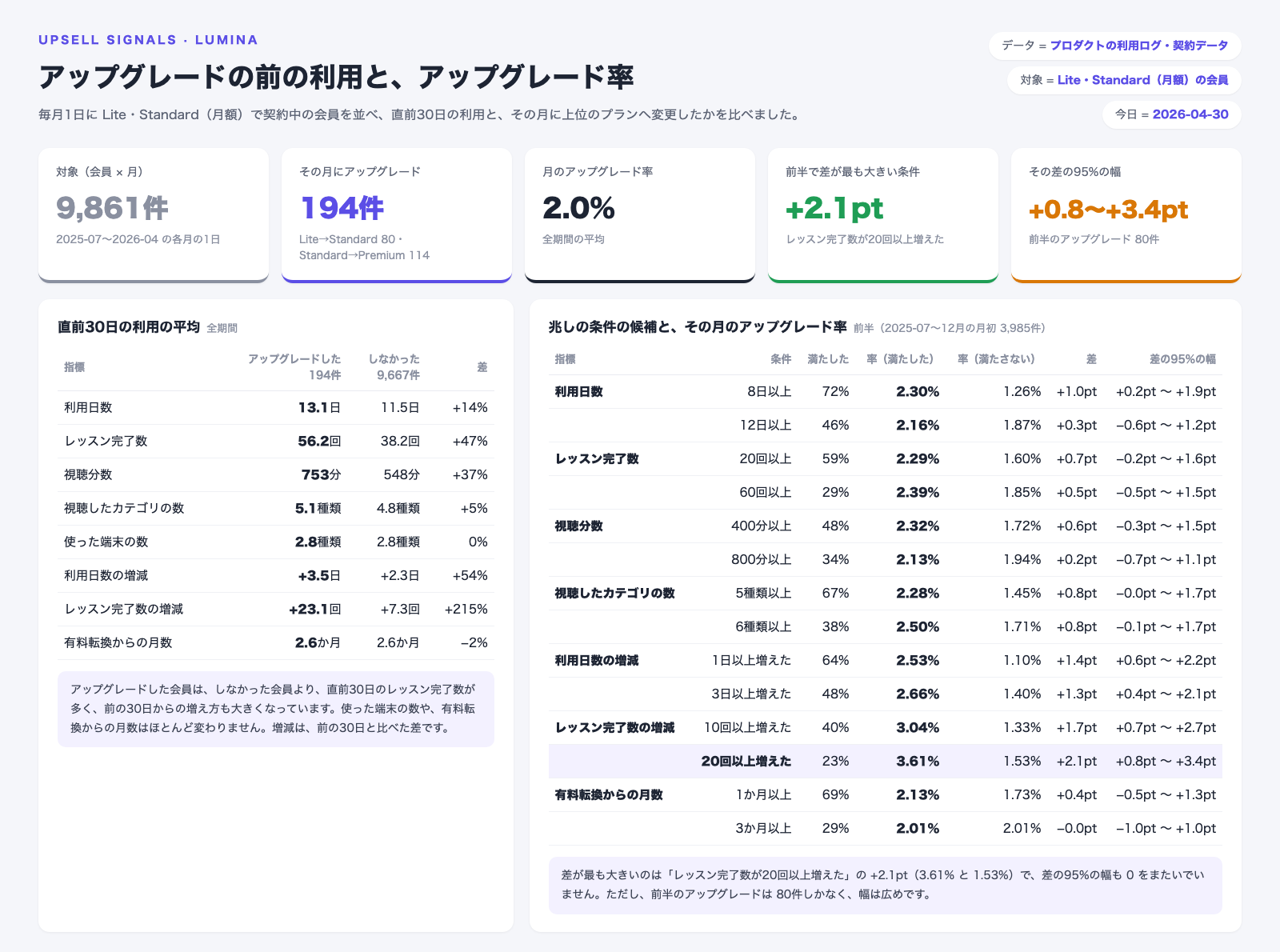
Task: Click the アップグレードした 194件 column header
Action: pyautogui.click(x=294, y=367)
